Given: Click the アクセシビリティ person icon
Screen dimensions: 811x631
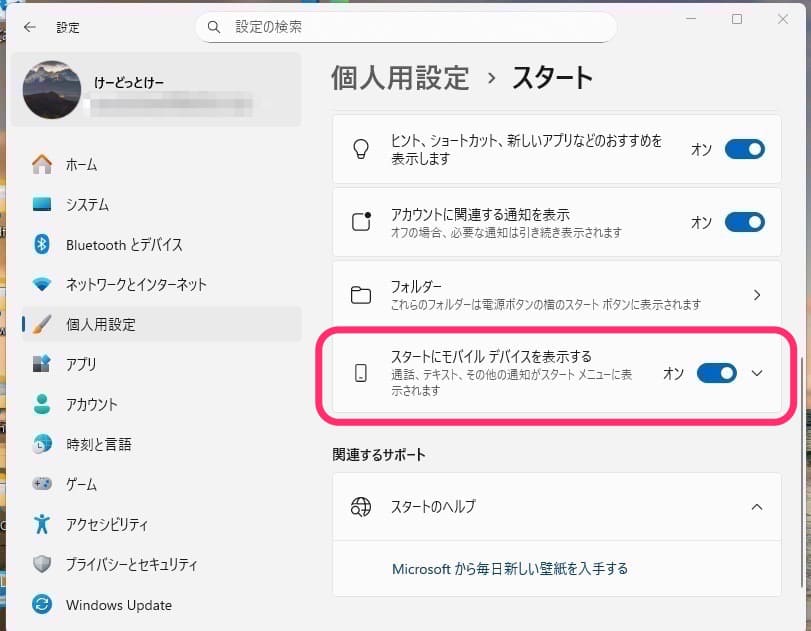Looking at the screenshot, I should point(42,524).
